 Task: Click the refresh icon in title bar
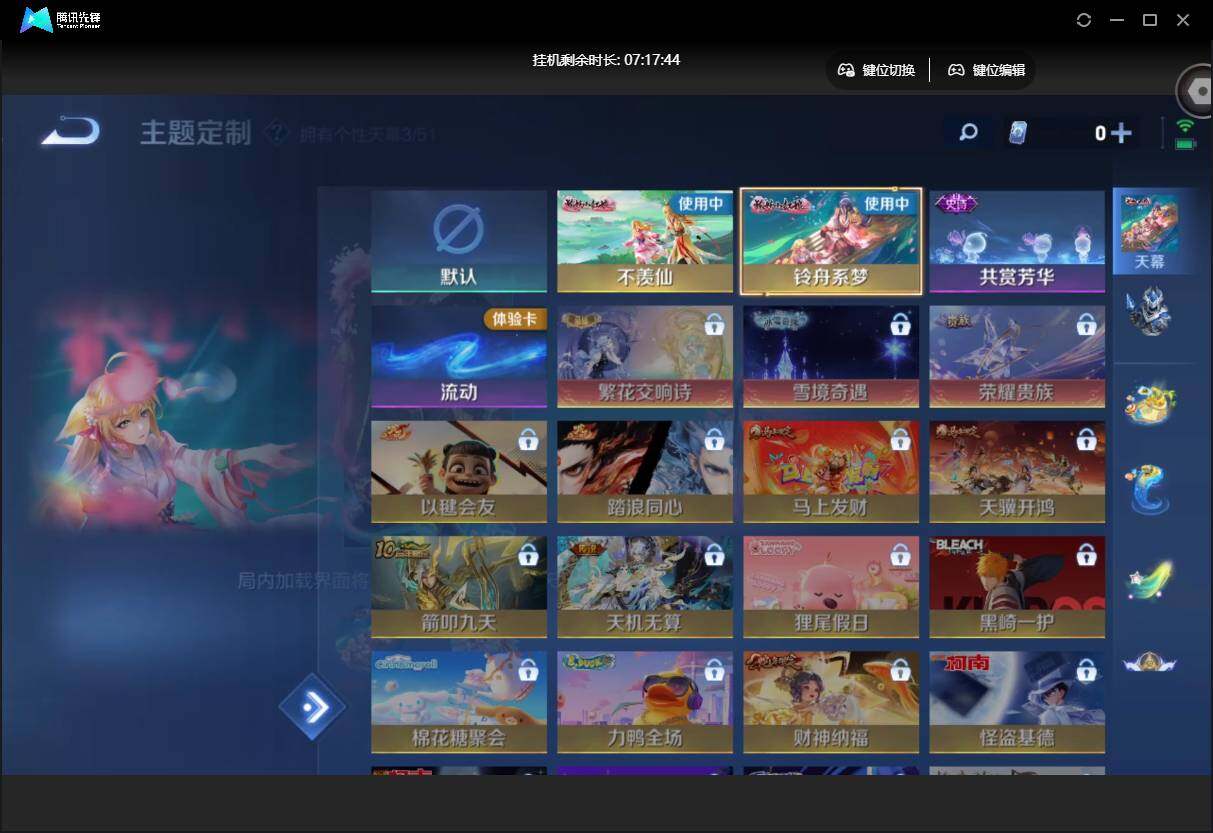point(1084,20)
